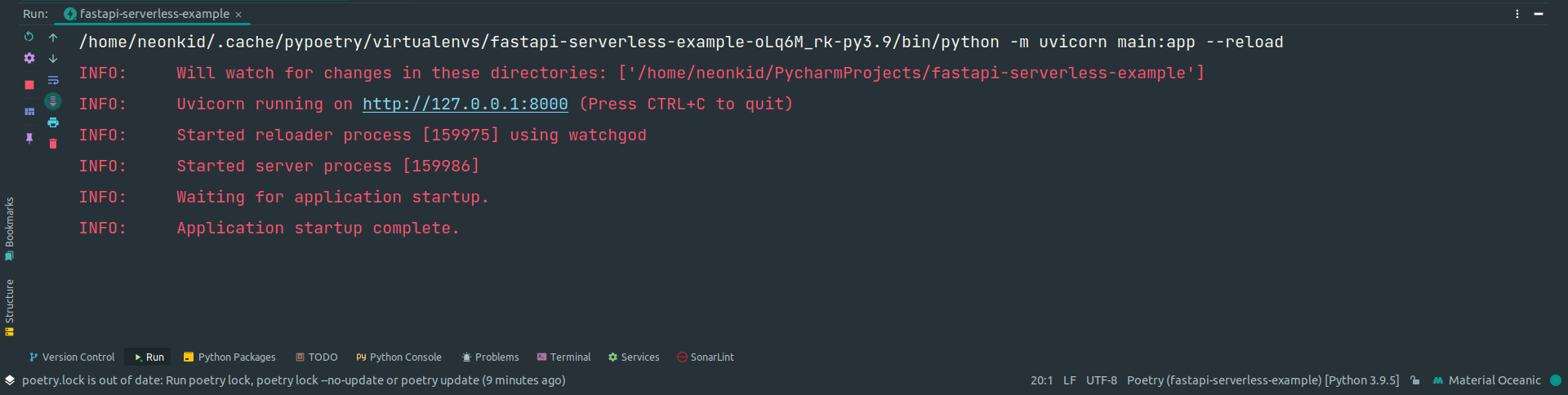Click the Started reloader process [159975] line
Screen dimensions: 1568x395
[363, 135]
